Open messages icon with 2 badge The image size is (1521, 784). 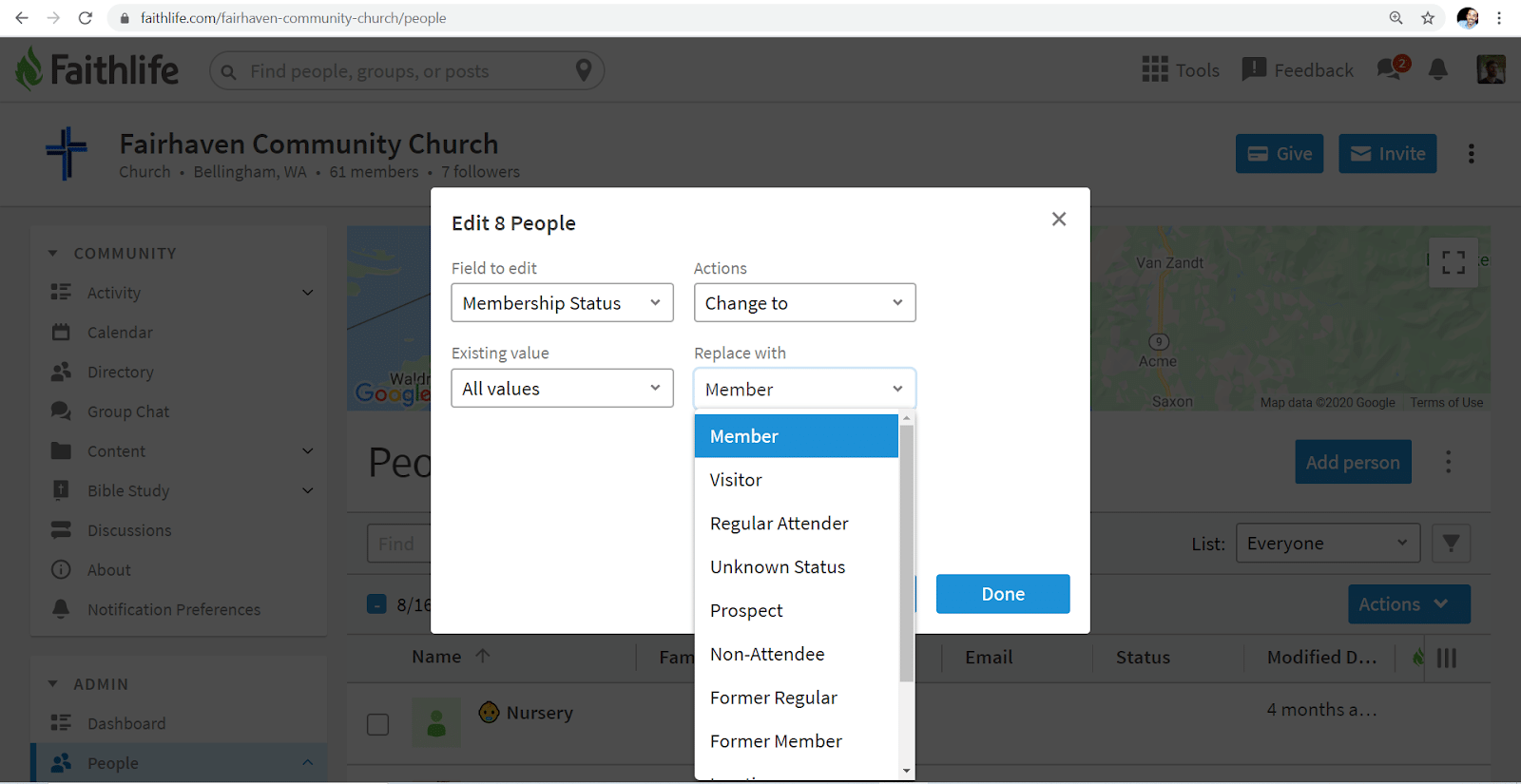click(1393, 68)
